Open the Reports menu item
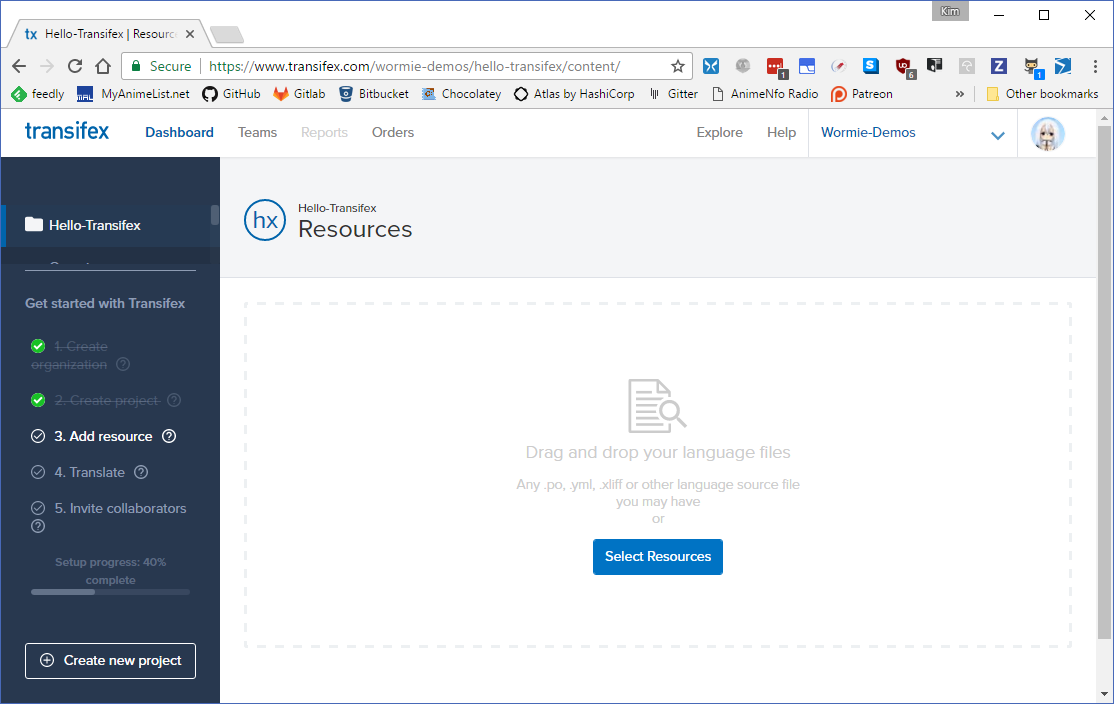Screen dimensions: 1114x704 click(324, 132)
